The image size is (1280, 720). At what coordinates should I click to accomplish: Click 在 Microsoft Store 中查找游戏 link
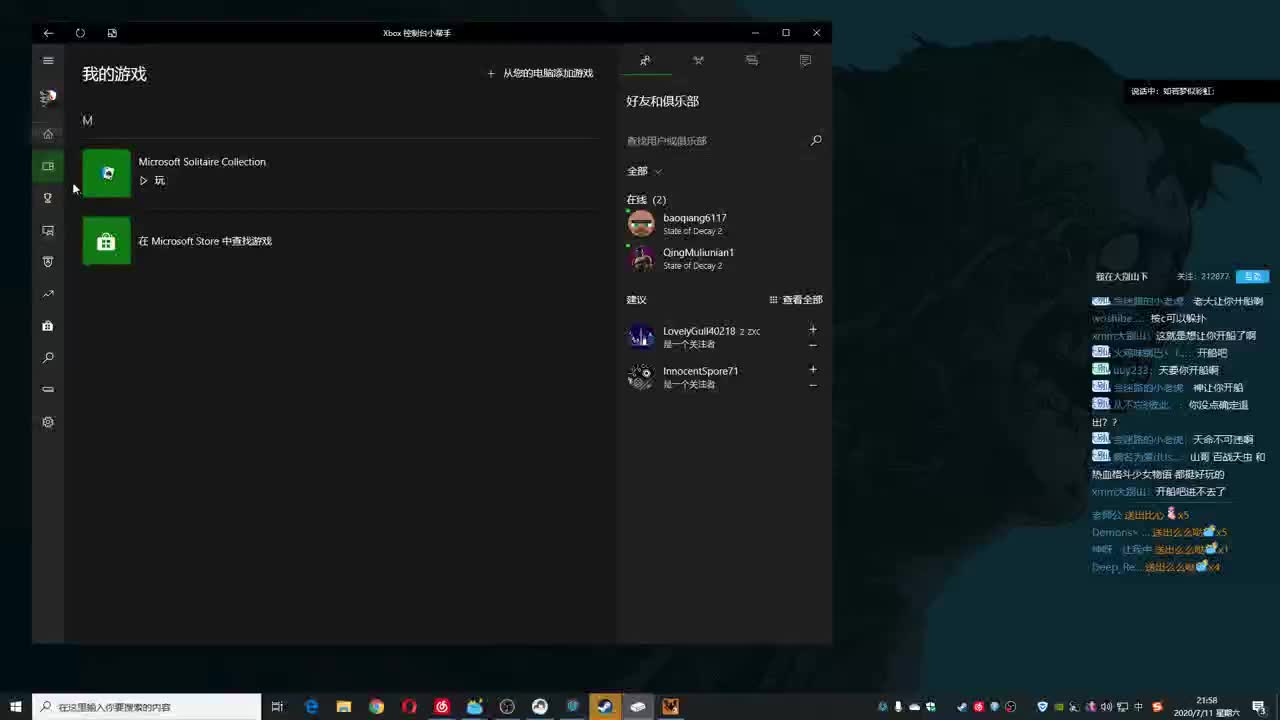[x=205, y=241]
